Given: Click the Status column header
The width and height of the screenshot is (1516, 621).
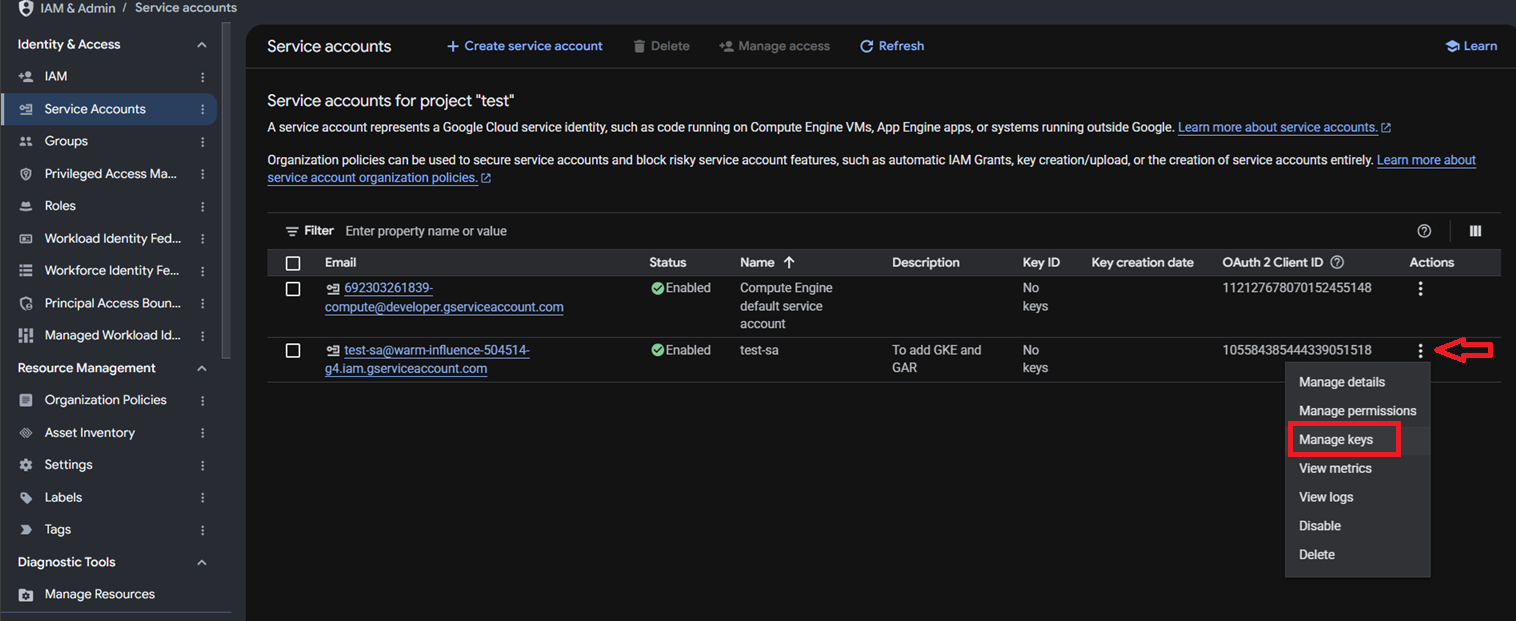Looking at the screenshot, I should 668,263.
